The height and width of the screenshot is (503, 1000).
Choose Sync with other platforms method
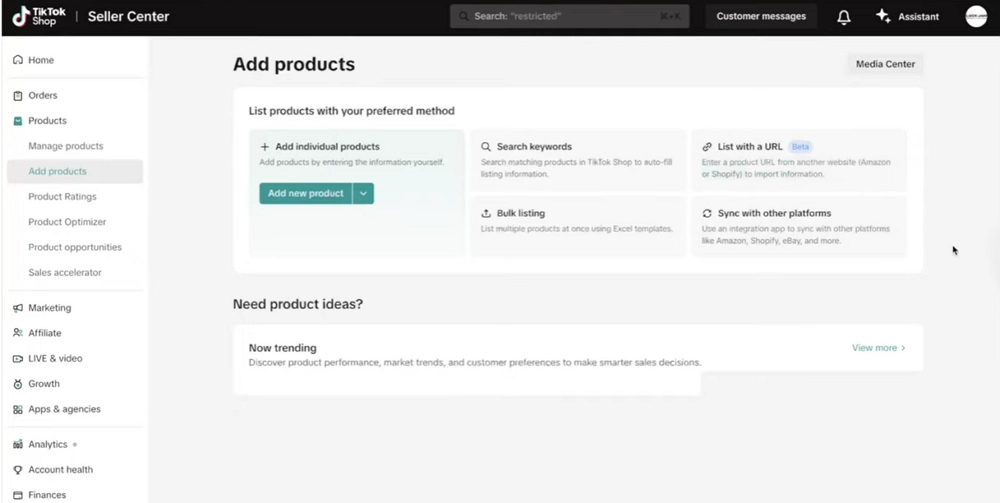[x=799, y=226]
